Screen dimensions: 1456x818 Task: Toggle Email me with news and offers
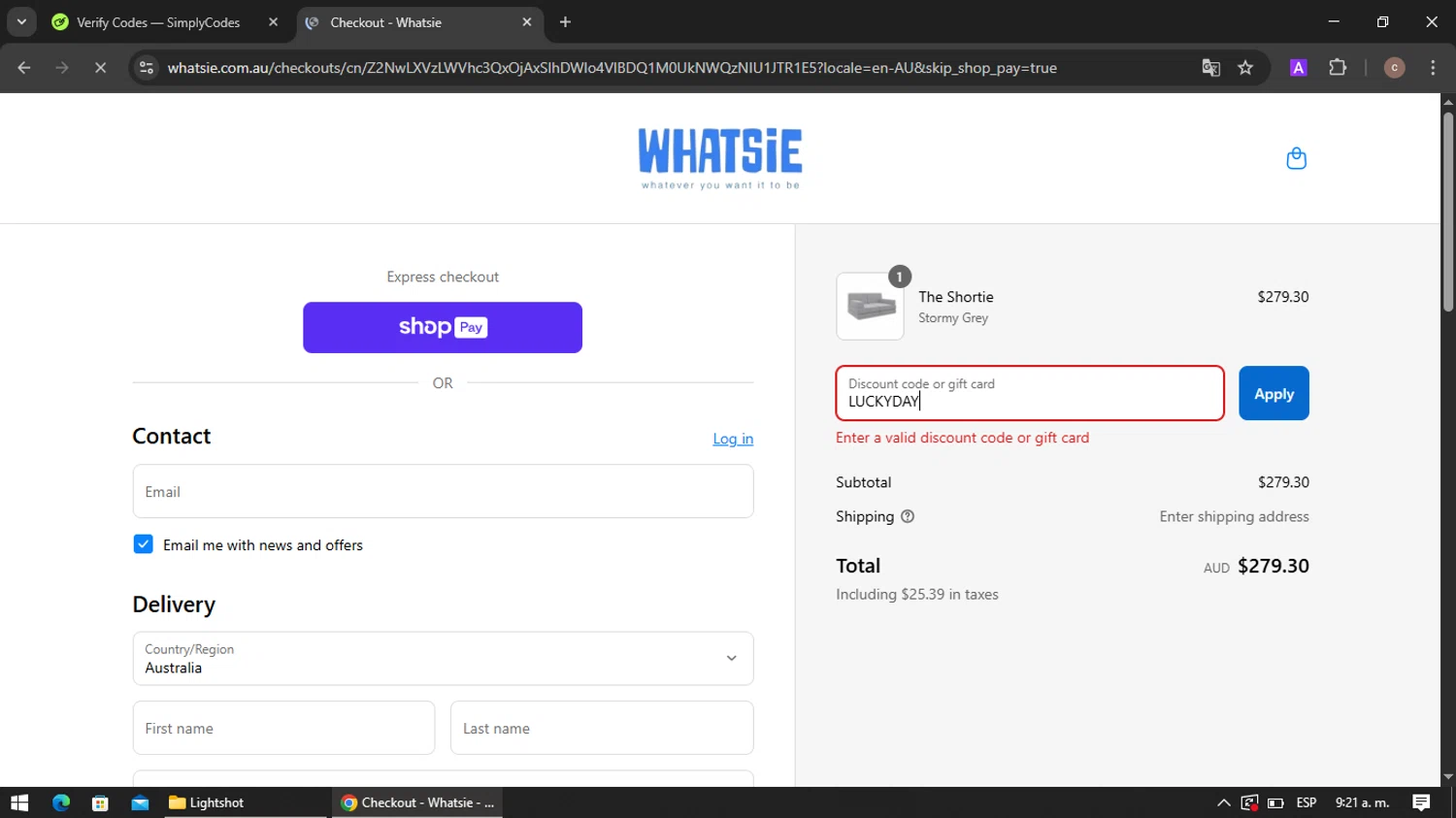pos(143,544)
